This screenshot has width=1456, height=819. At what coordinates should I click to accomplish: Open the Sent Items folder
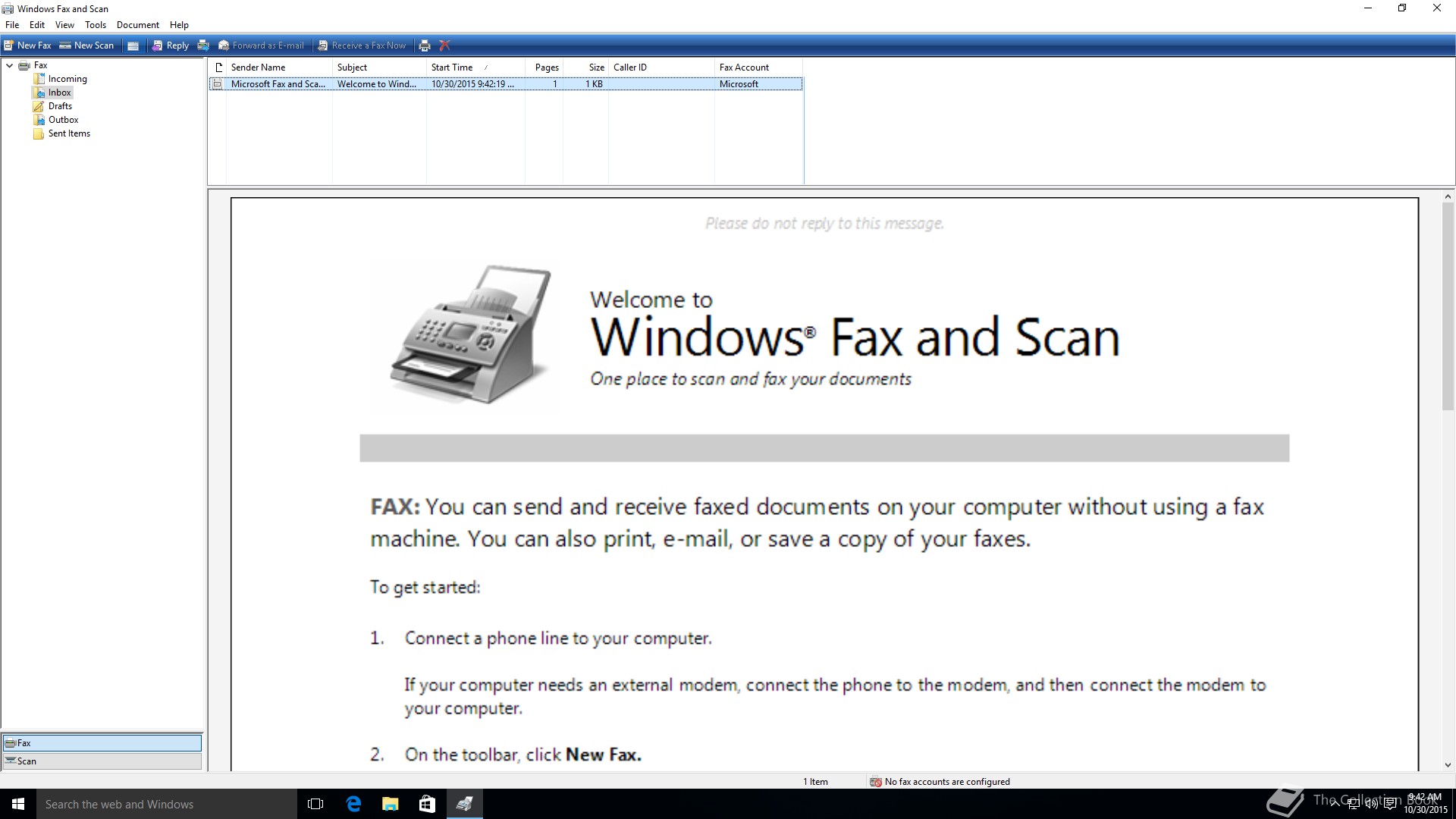pyautogui.click(x=69, y=133)
